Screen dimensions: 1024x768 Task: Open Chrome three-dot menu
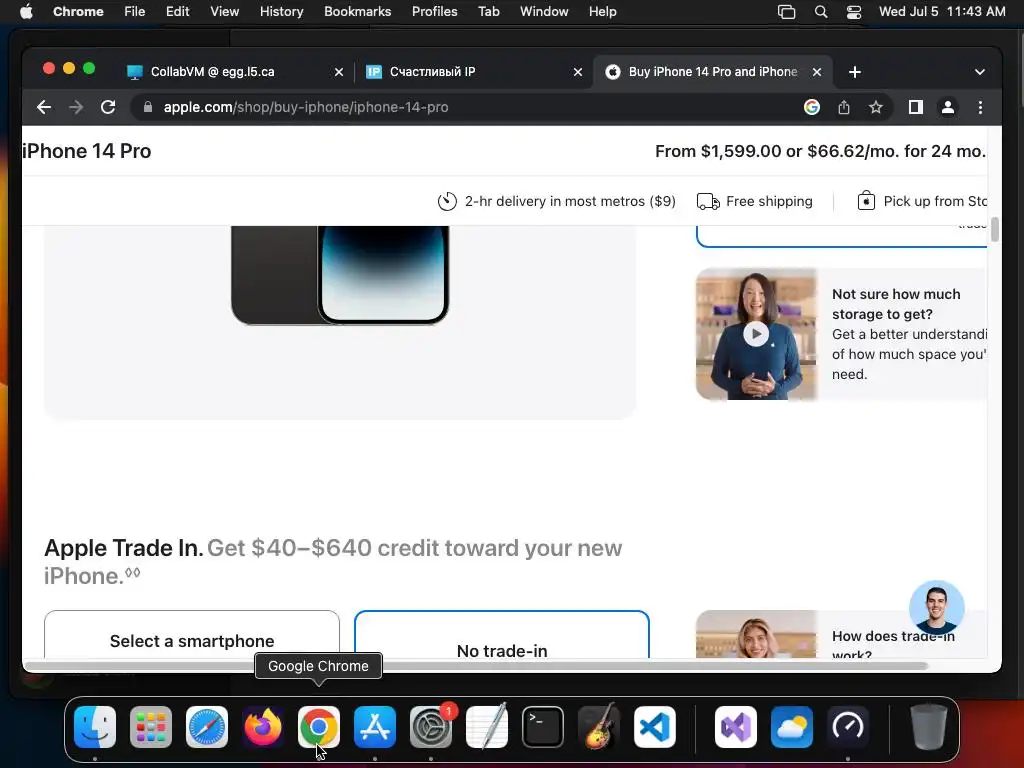(980, 107)
